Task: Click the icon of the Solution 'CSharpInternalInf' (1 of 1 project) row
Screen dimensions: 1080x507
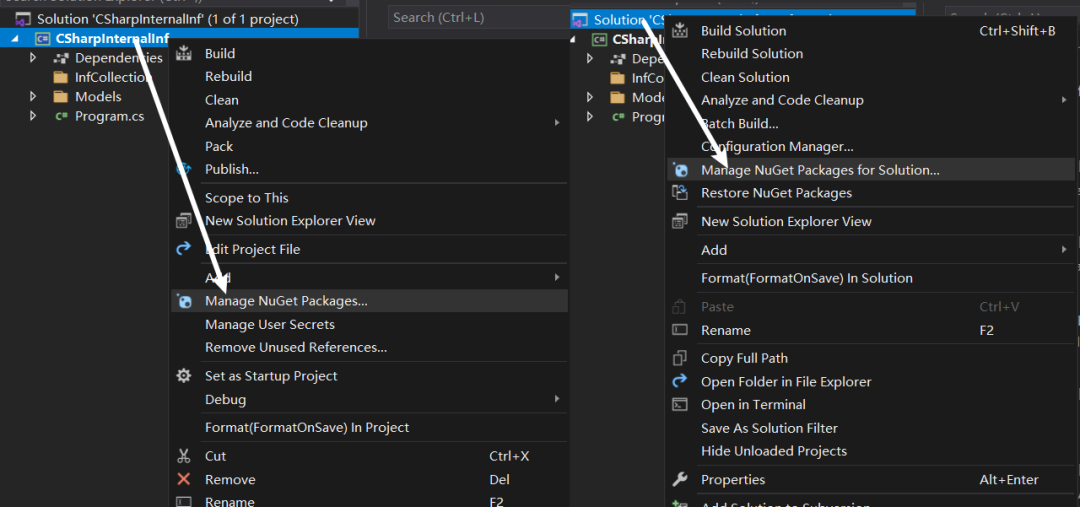Action: (22, 19)
